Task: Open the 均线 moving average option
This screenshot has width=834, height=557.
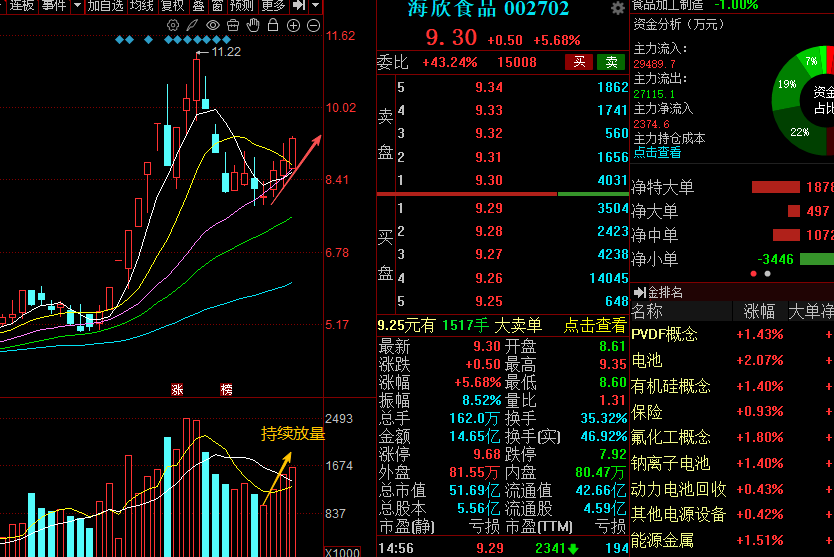Action: (142, 6)
